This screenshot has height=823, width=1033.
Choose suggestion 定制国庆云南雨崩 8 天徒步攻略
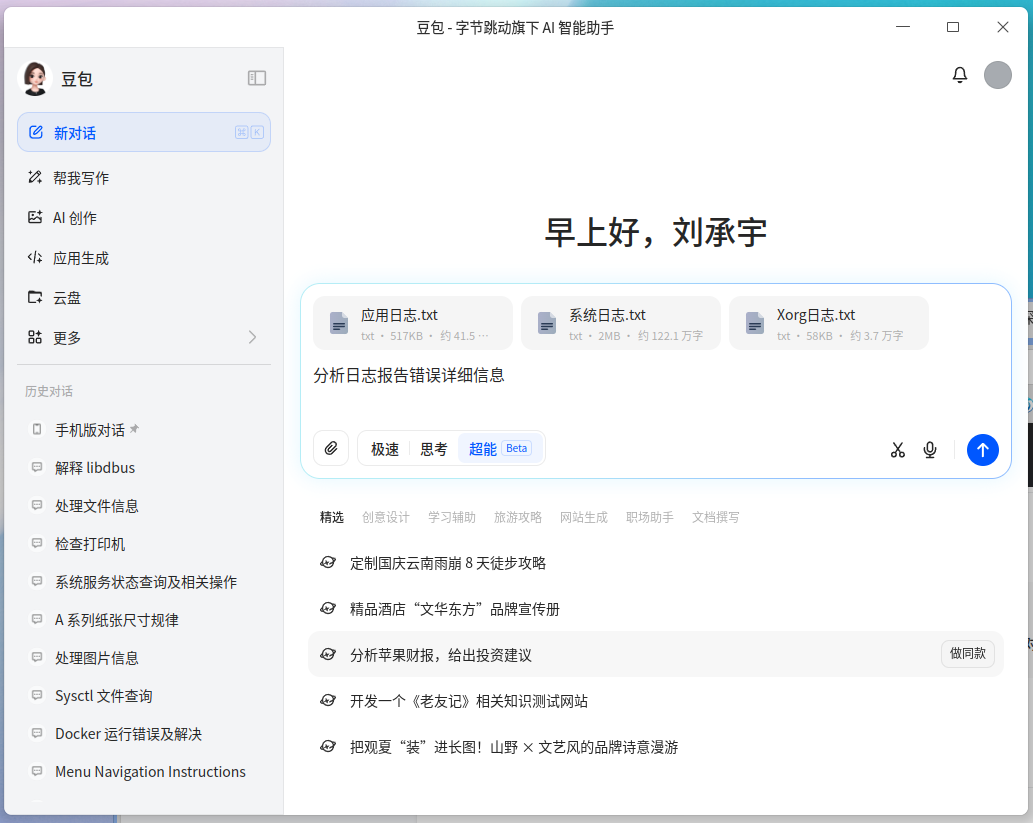(656, 563)
